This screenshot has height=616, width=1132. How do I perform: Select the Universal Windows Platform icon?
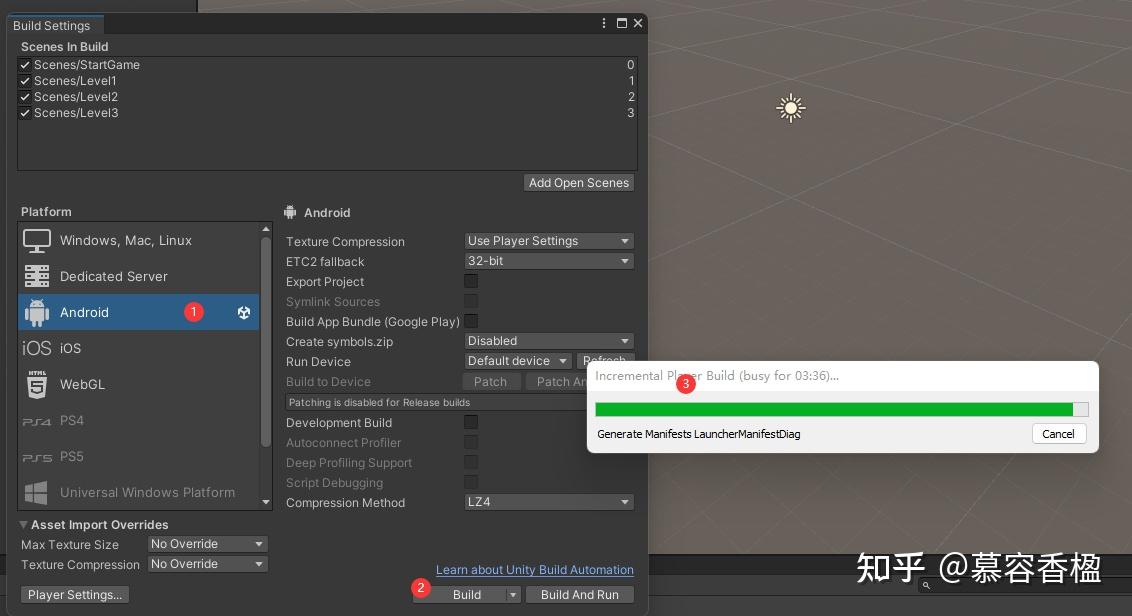pos(36,493)
